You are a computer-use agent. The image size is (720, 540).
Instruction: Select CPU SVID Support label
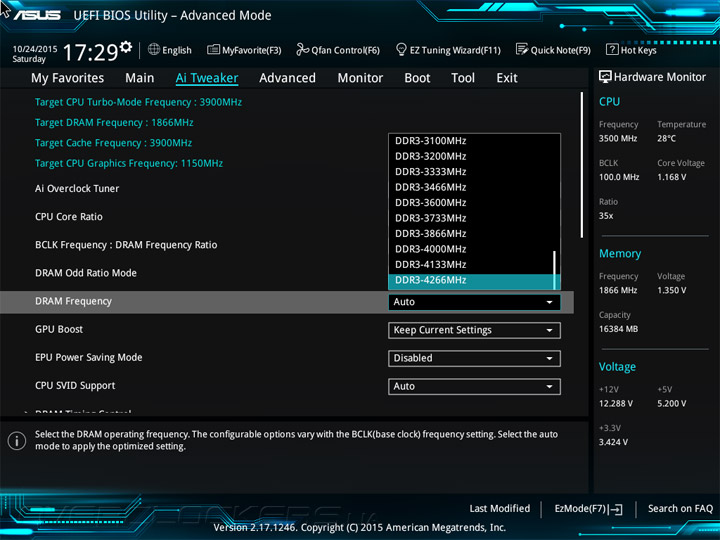75,386
